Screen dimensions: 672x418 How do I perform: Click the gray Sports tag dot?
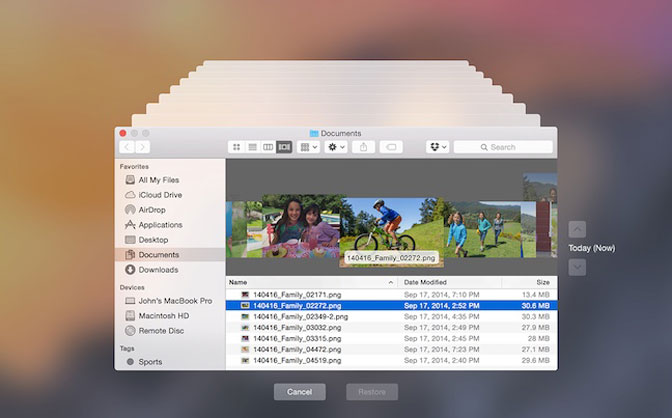(x=130, y=362)
